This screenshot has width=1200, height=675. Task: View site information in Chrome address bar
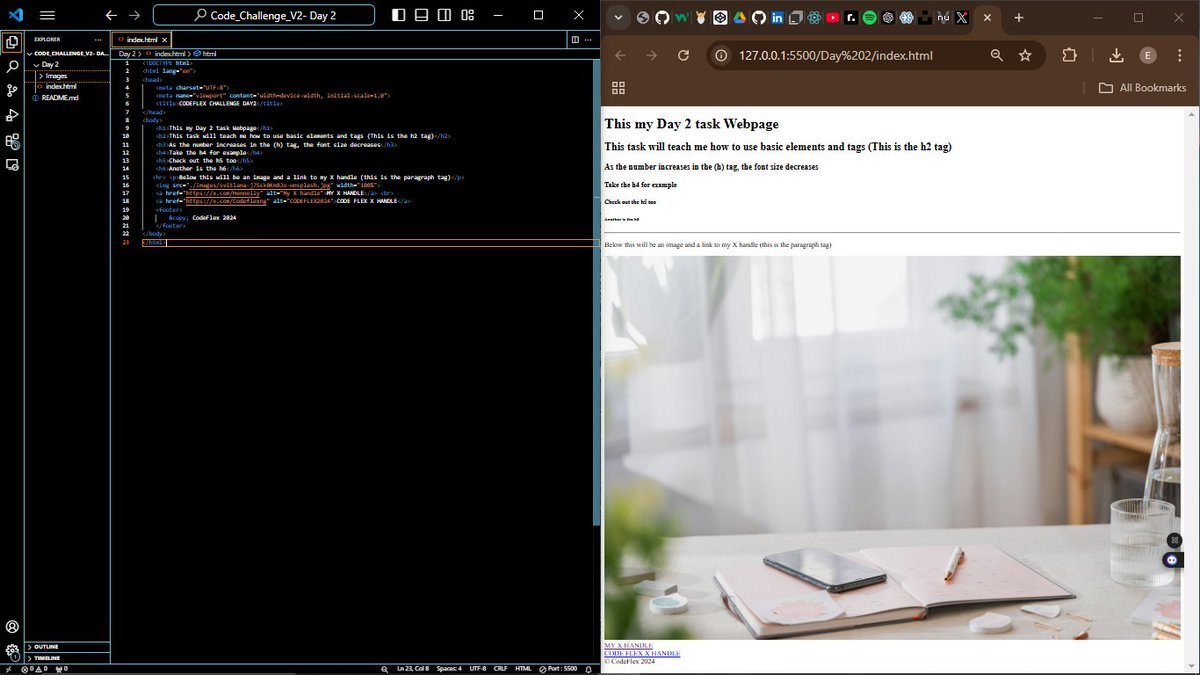pos(722,55)
